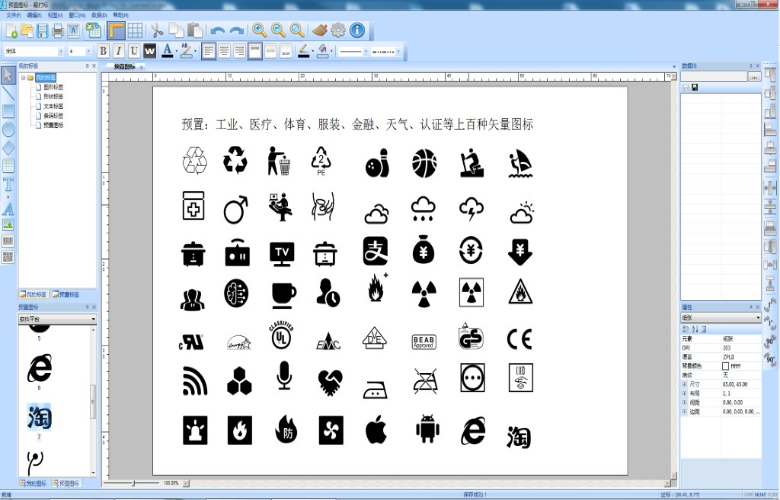Screen dimensions: 780x500
Task: Expand the size row showing 65.00, 45.00
Action: (684, 385)
